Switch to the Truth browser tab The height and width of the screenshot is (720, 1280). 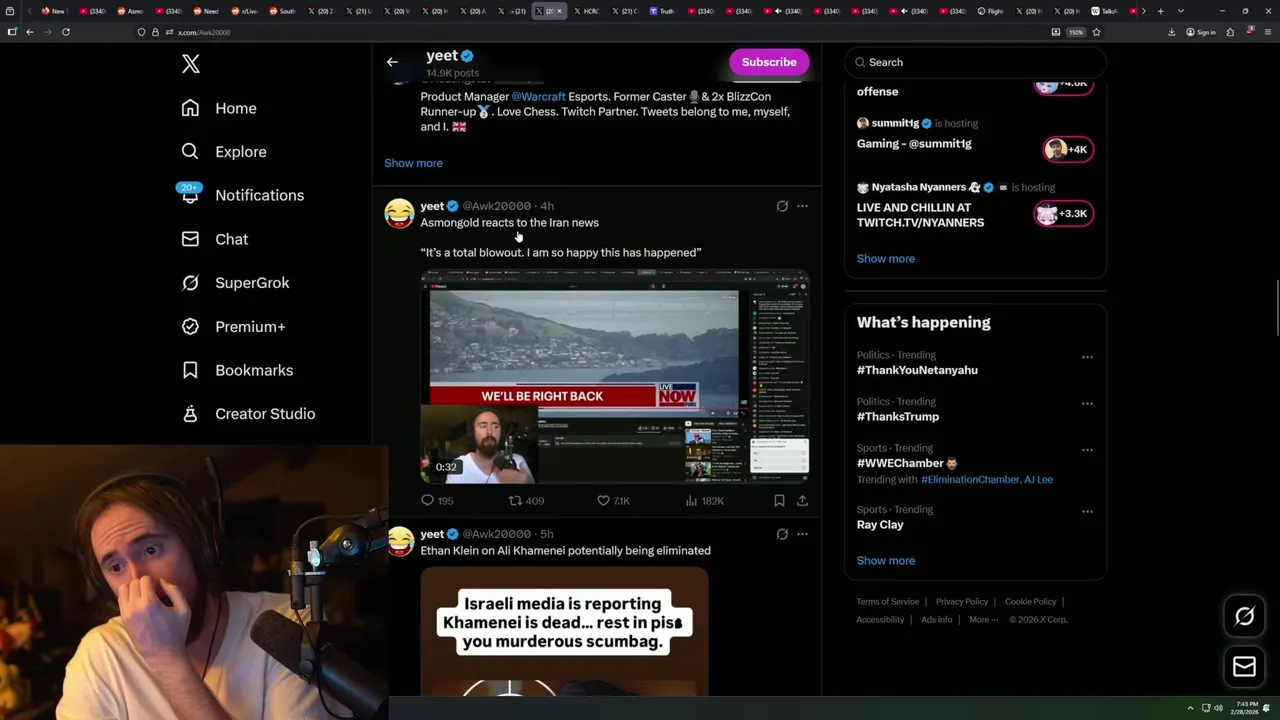(661, 11)
